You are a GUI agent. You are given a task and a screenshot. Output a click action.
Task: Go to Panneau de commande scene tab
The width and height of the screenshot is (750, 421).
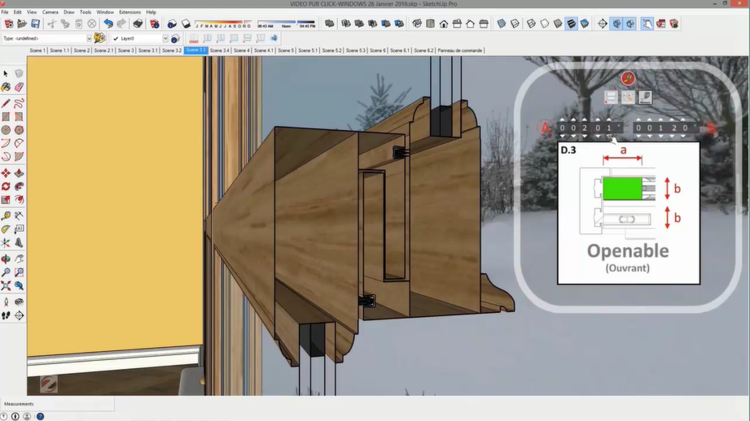tap(460, 50)
